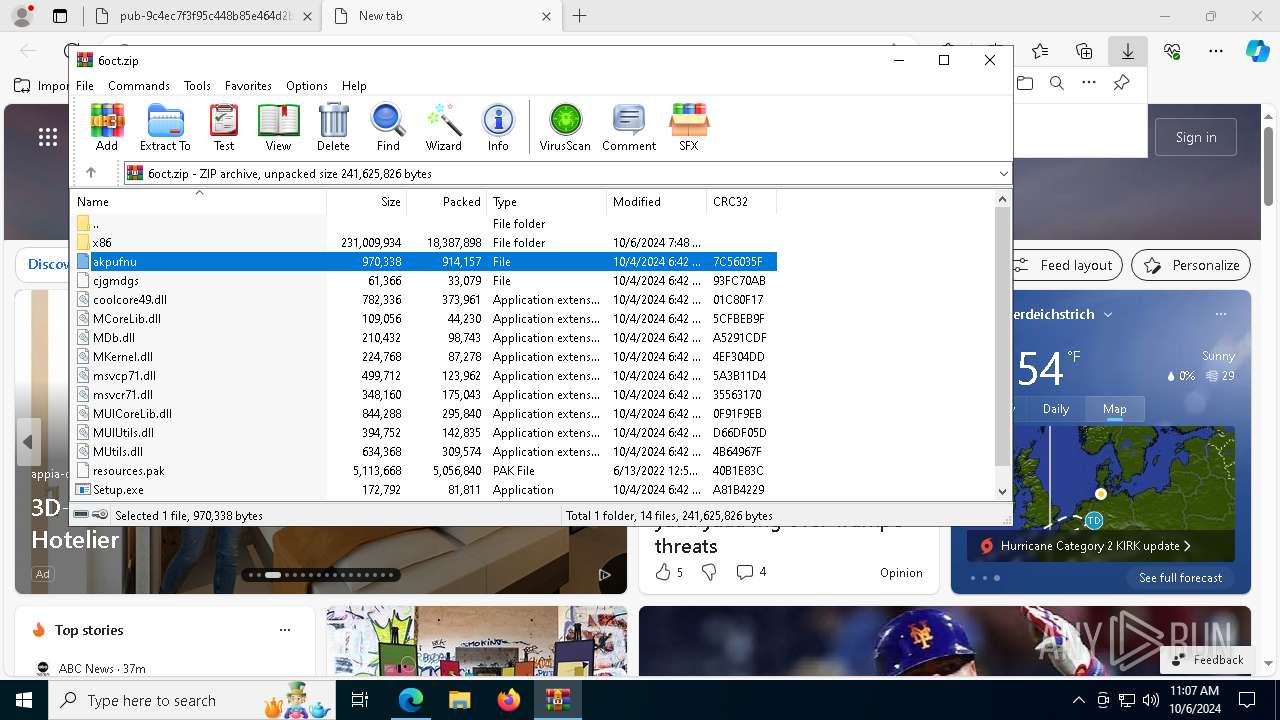This screenshot has height=720, width=1280.
Task: Expand the archive path dropdown
Action: pyautogui.click(x=1003, y=174)
